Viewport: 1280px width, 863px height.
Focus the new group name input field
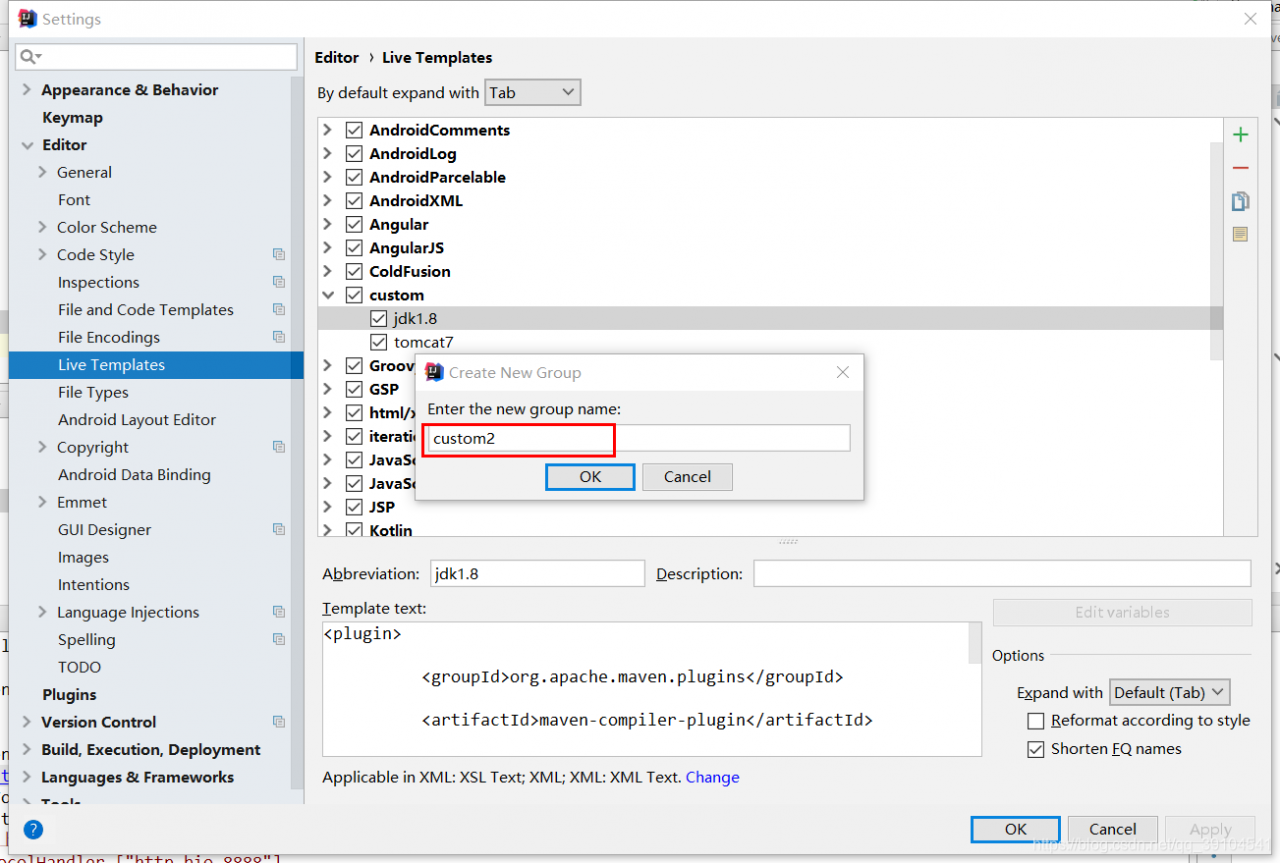[638, 438]
